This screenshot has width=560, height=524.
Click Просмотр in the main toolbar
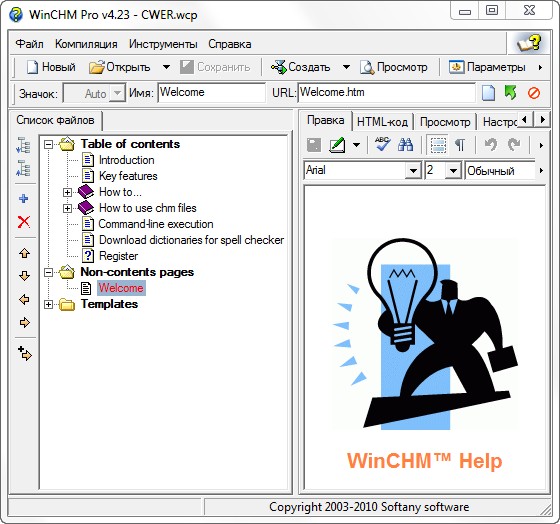pos(394,67)
